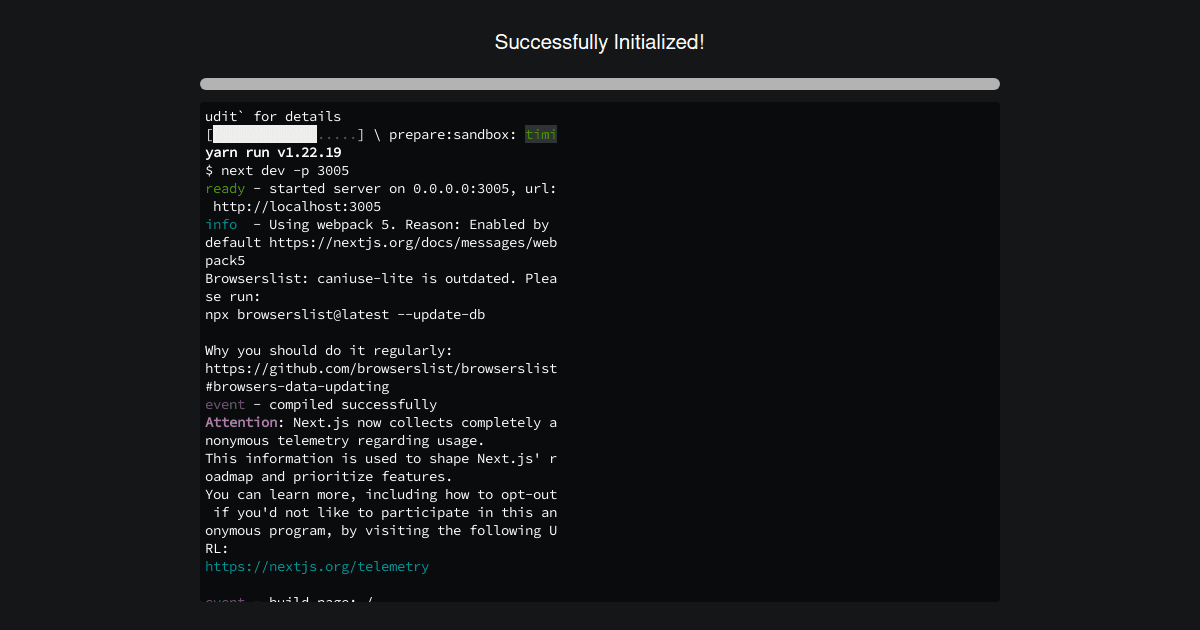
Task: Click "Why you should do it regularly:" line
Action: tap(329, 351)
